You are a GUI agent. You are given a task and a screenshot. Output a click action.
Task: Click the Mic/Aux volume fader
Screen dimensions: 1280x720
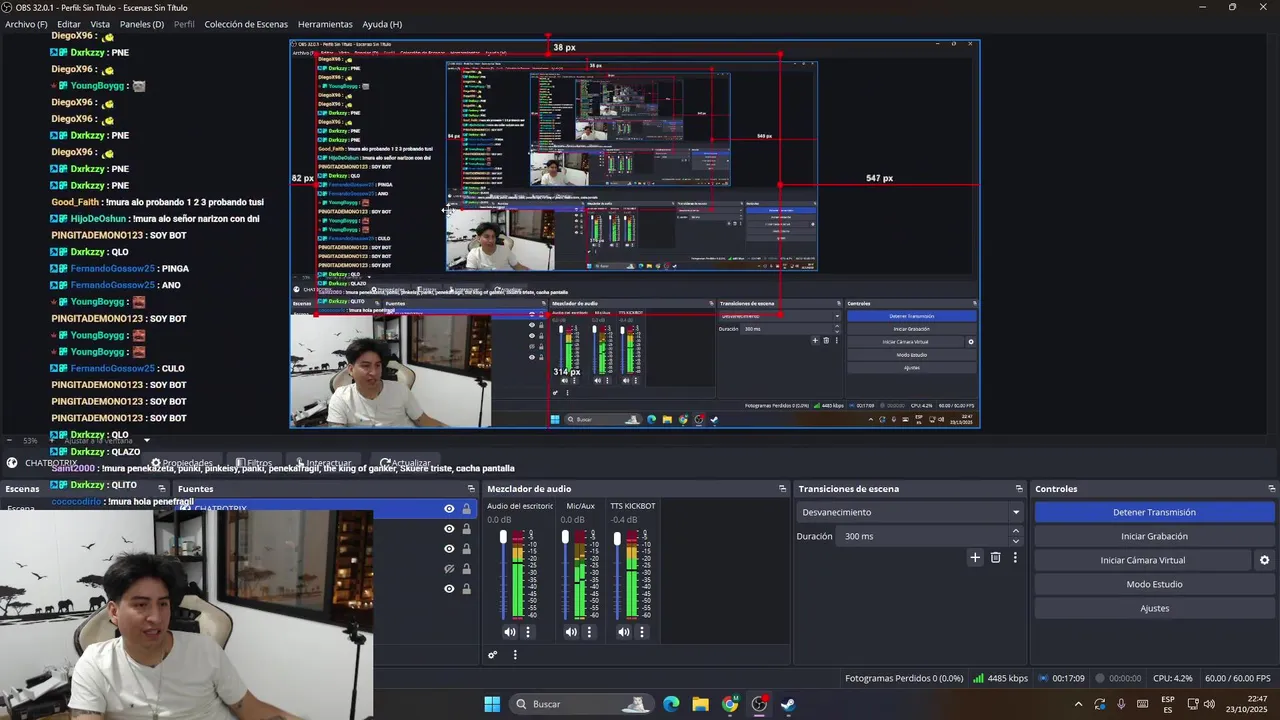click(565, 538)
